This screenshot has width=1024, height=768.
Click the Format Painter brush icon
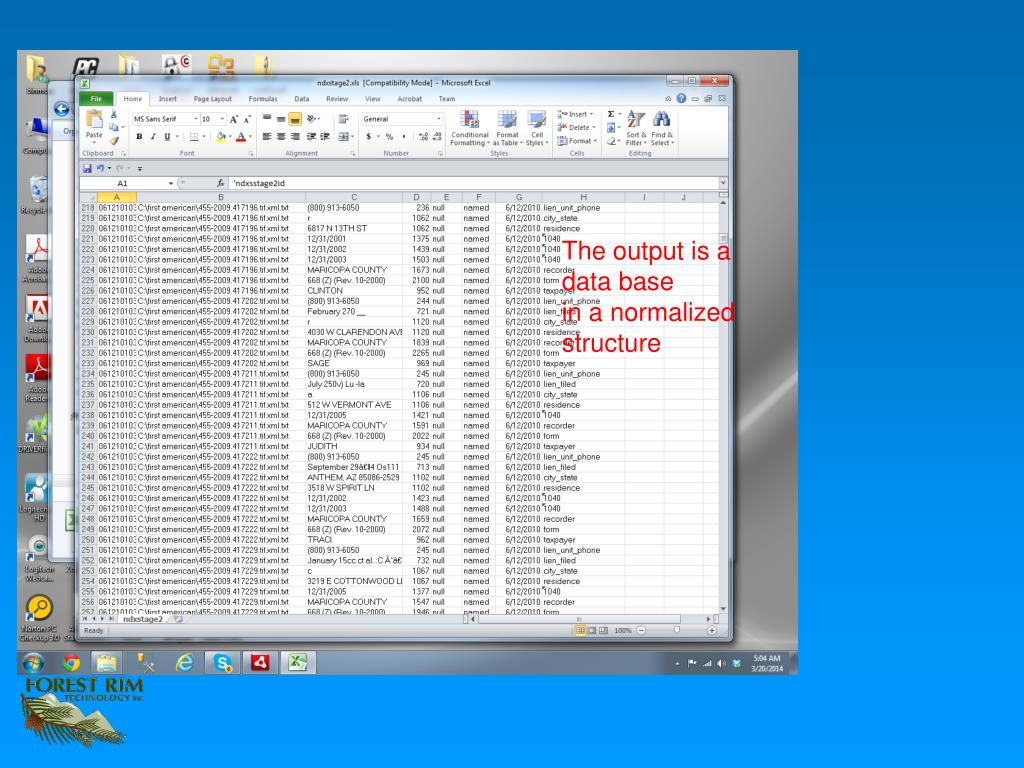pyautogui.click(x=114, y=140)
